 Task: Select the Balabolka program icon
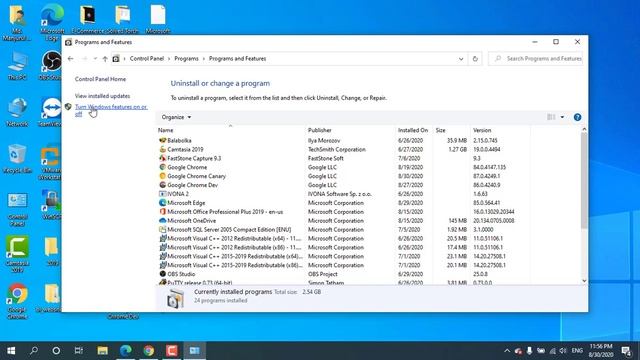point(162,140)
